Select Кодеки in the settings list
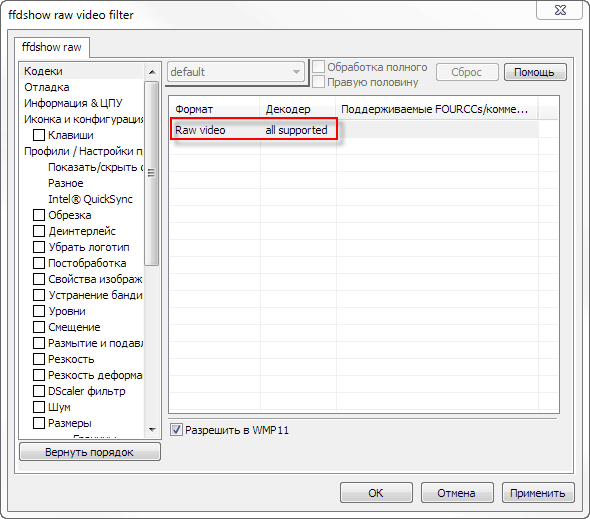 click(x=43, y=71)
